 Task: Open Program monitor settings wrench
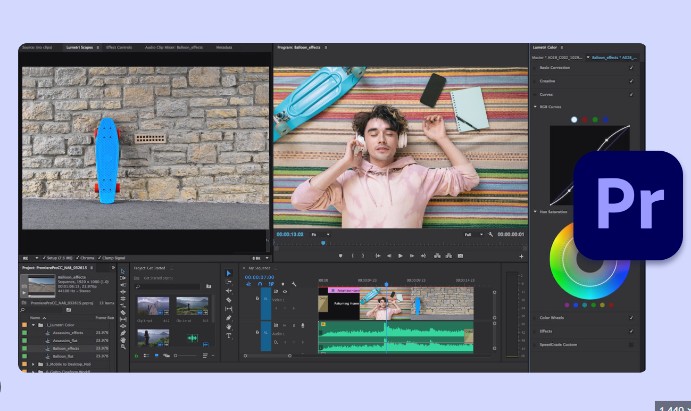[x=491, y=235]
